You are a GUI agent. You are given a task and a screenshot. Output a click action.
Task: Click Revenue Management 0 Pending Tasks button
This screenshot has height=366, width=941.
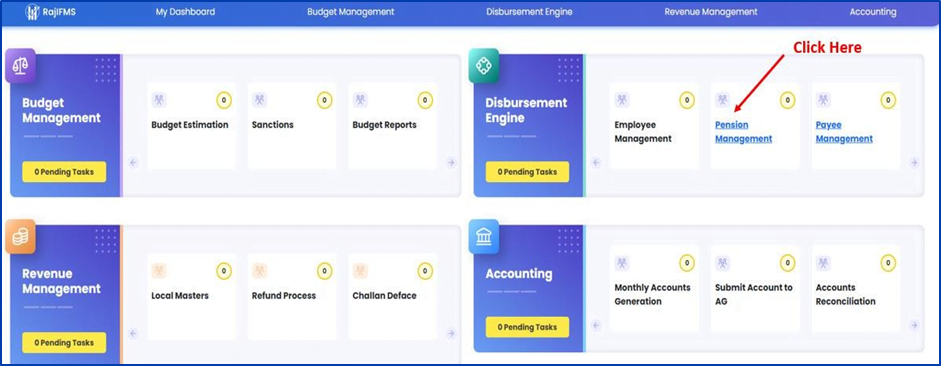tap(64, 343)
